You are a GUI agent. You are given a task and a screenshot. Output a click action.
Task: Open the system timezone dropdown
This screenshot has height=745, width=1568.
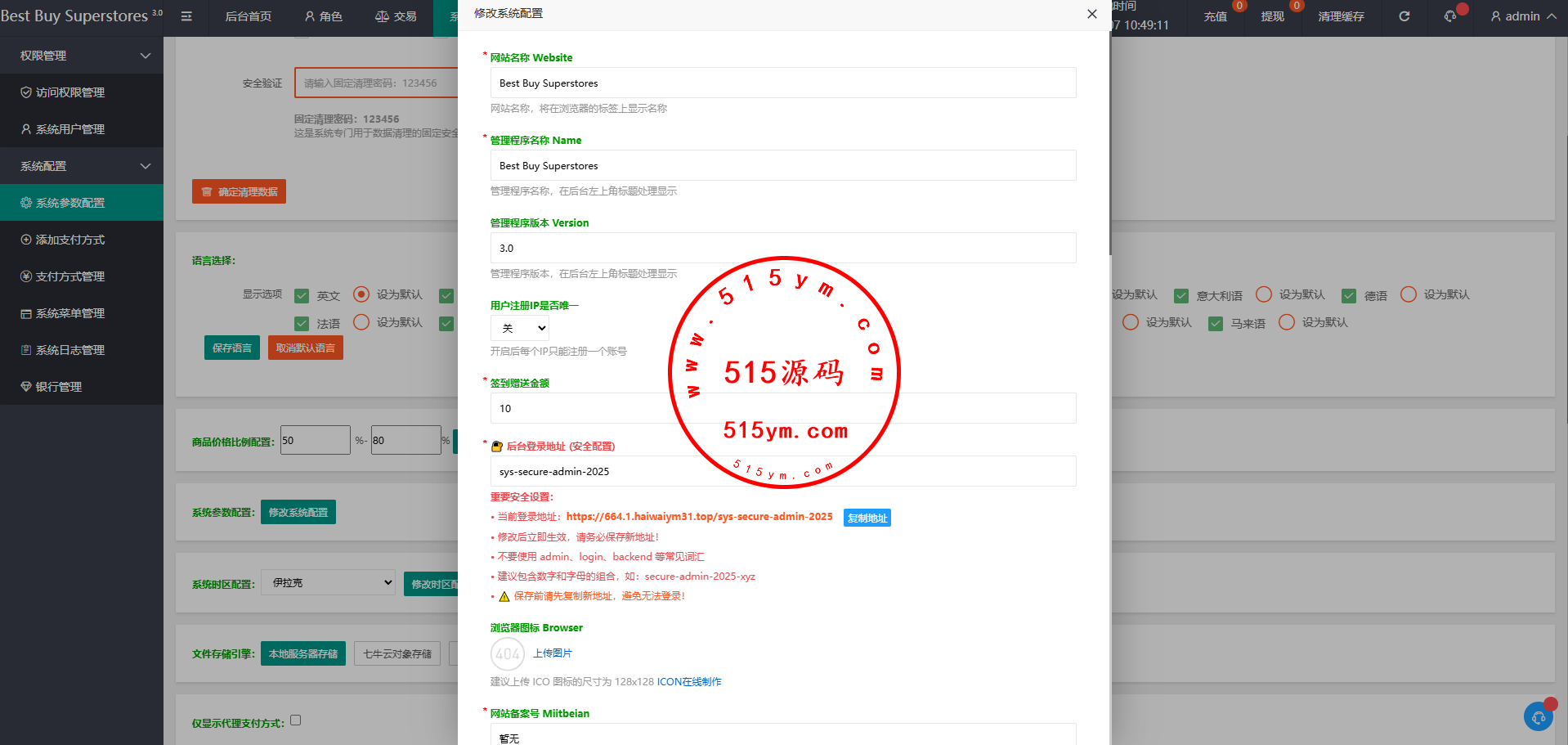click(328, 583)
